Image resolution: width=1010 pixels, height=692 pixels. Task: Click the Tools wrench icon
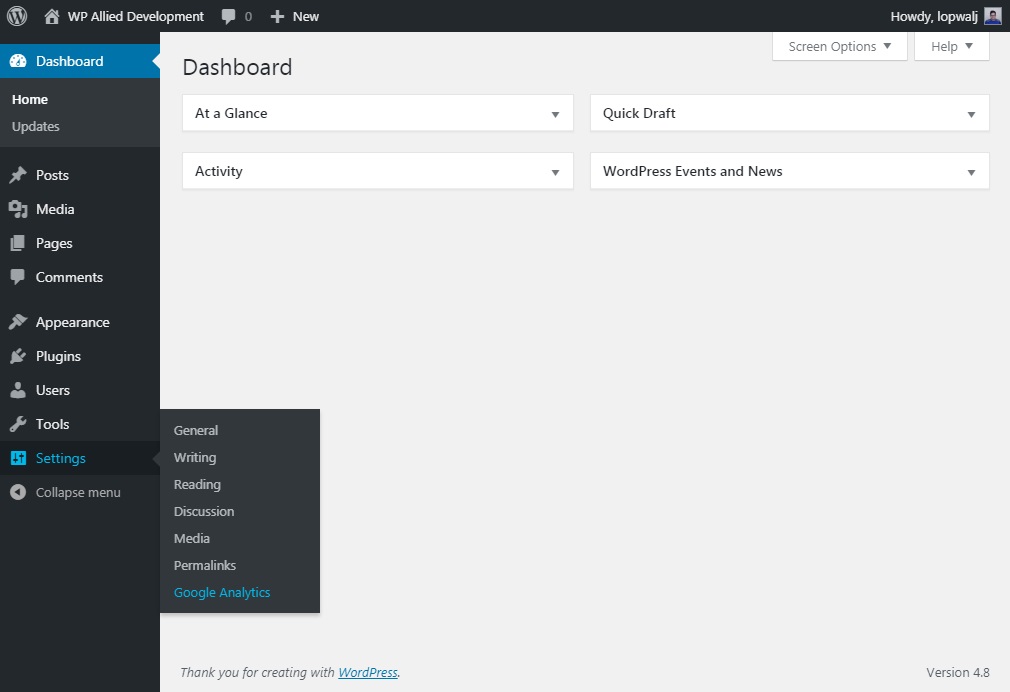18,424
